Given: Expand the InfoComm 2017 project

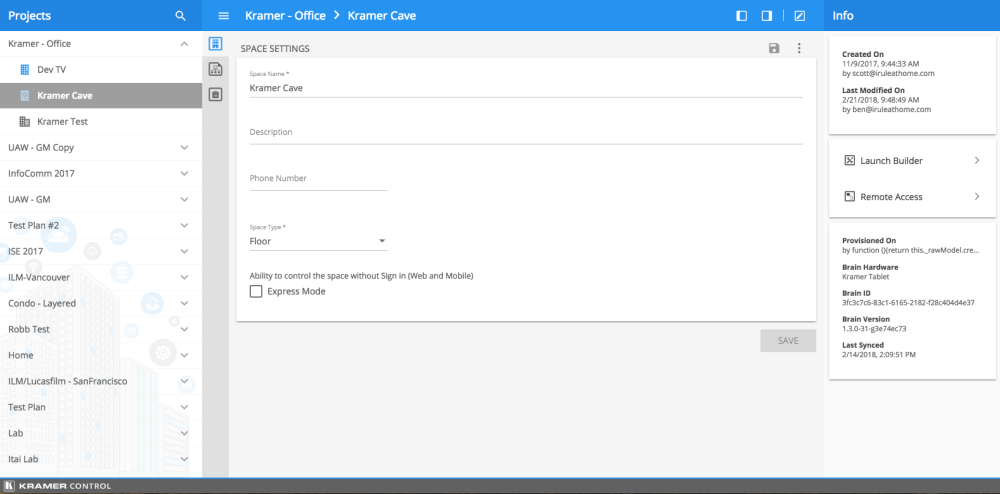Looking at the screenshot, I should pos(184,173).
